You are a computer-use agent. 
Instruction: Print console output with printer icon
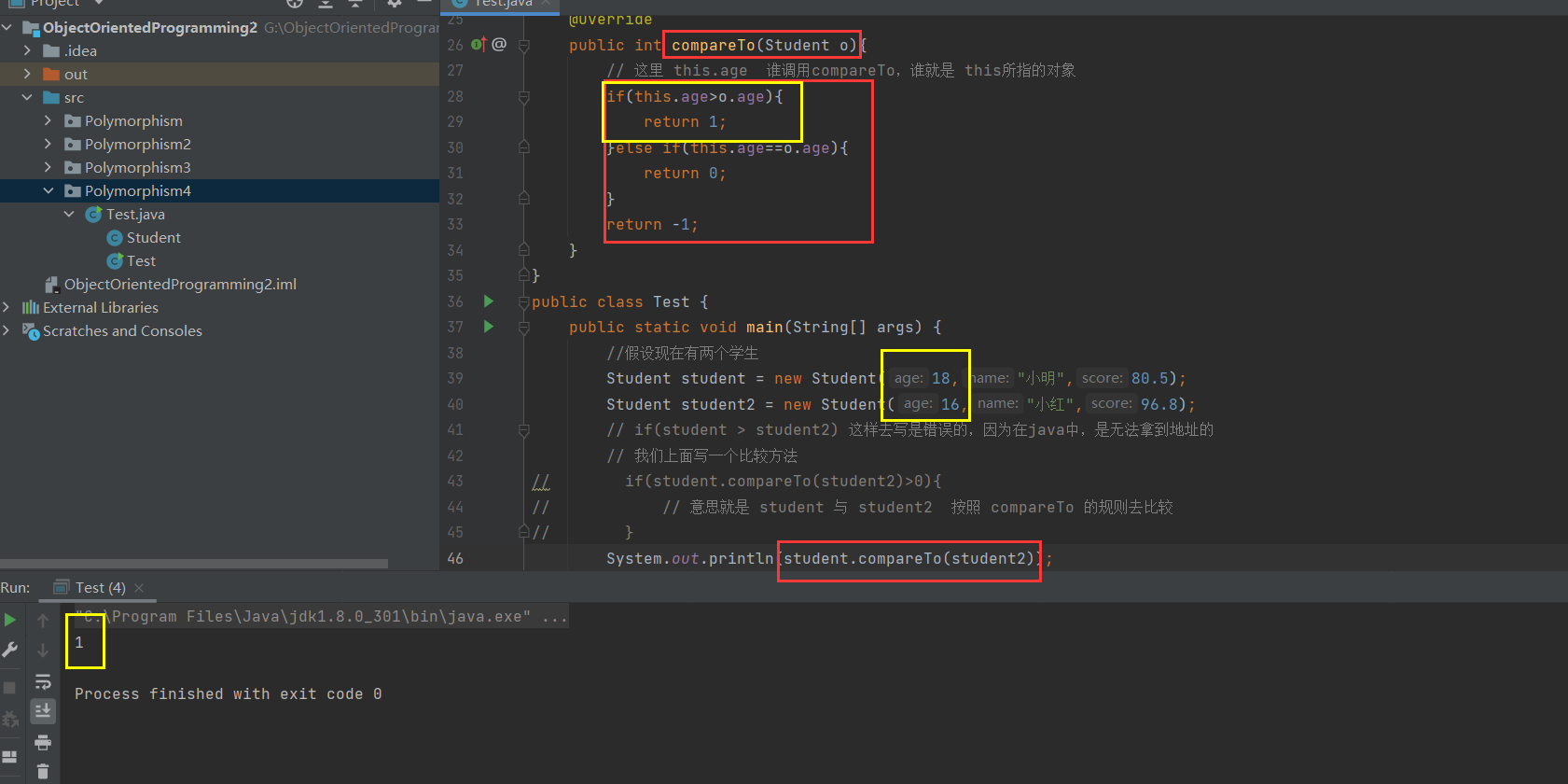pyautogui.click(x=43, y=742)
